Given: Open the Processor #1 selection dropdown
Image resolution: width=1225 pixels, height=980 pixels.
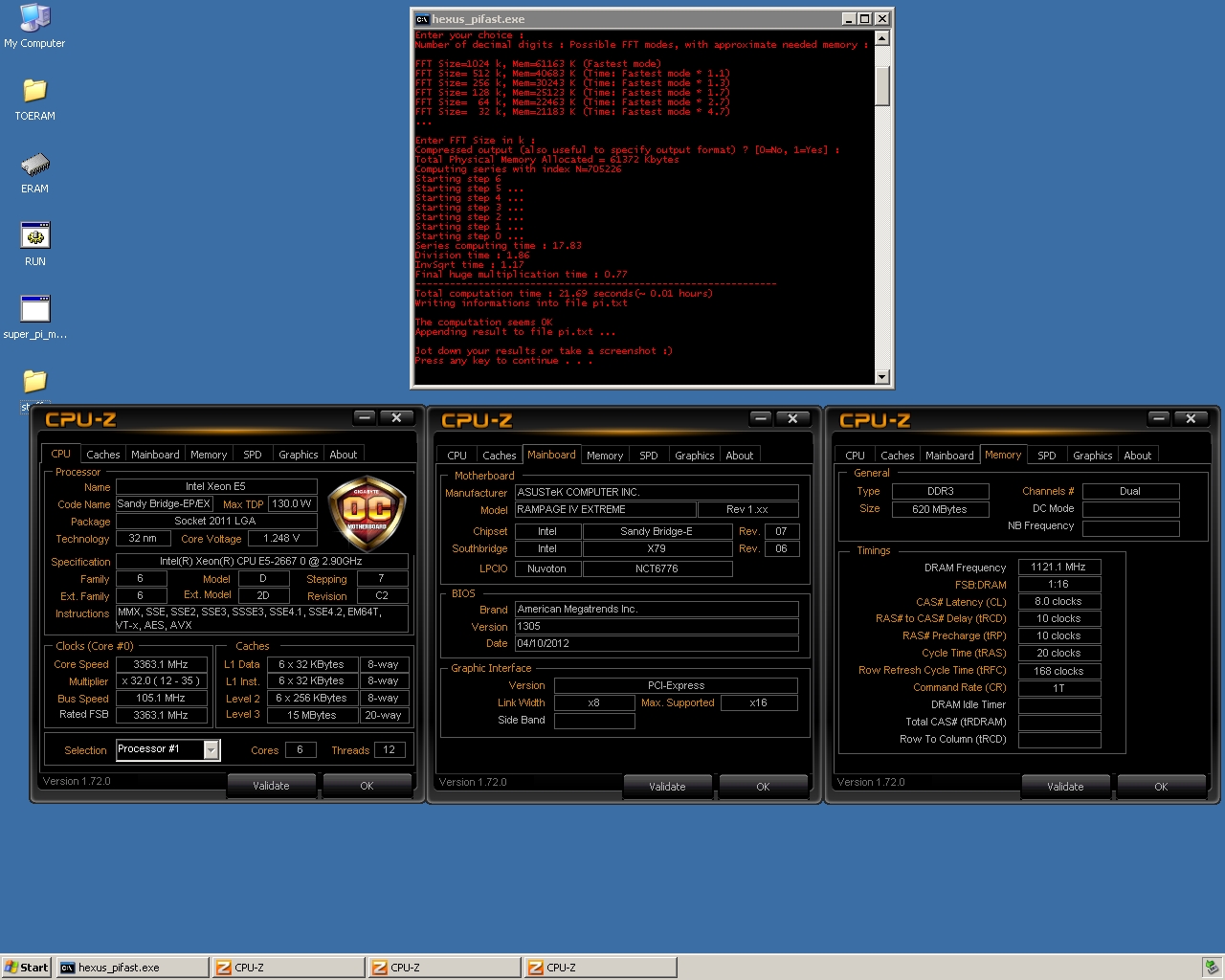Looking at the screenshot, I should (x=211, y=750).
